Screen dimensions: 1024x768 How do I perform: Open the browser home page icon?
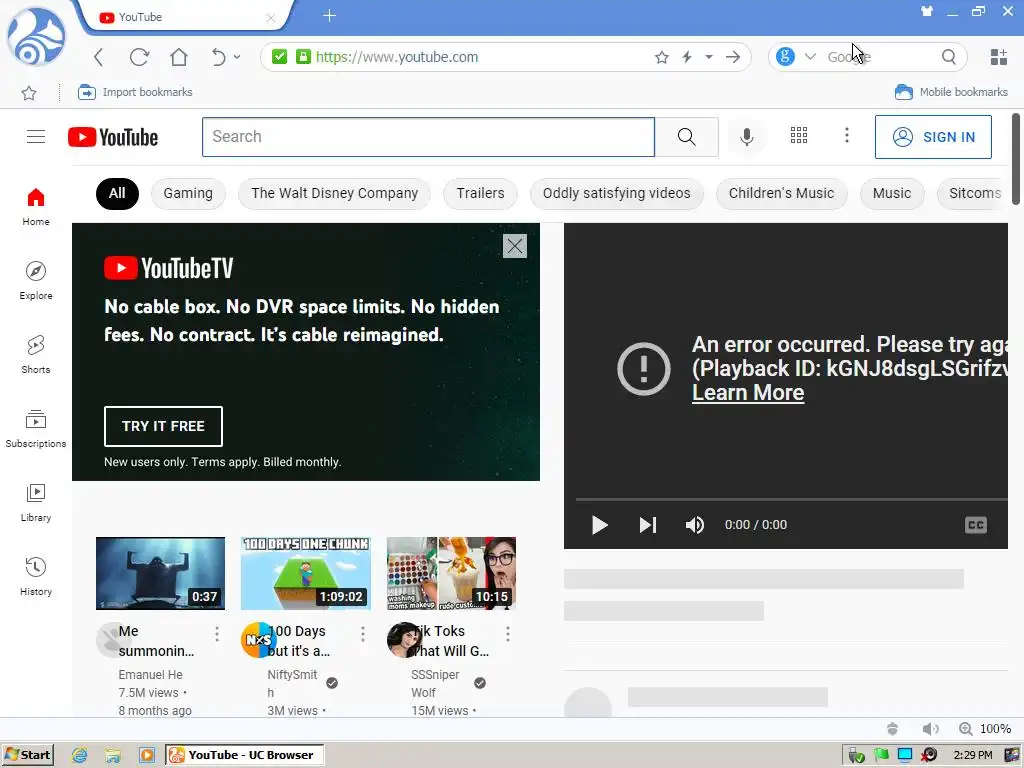(x=179, y=57)
